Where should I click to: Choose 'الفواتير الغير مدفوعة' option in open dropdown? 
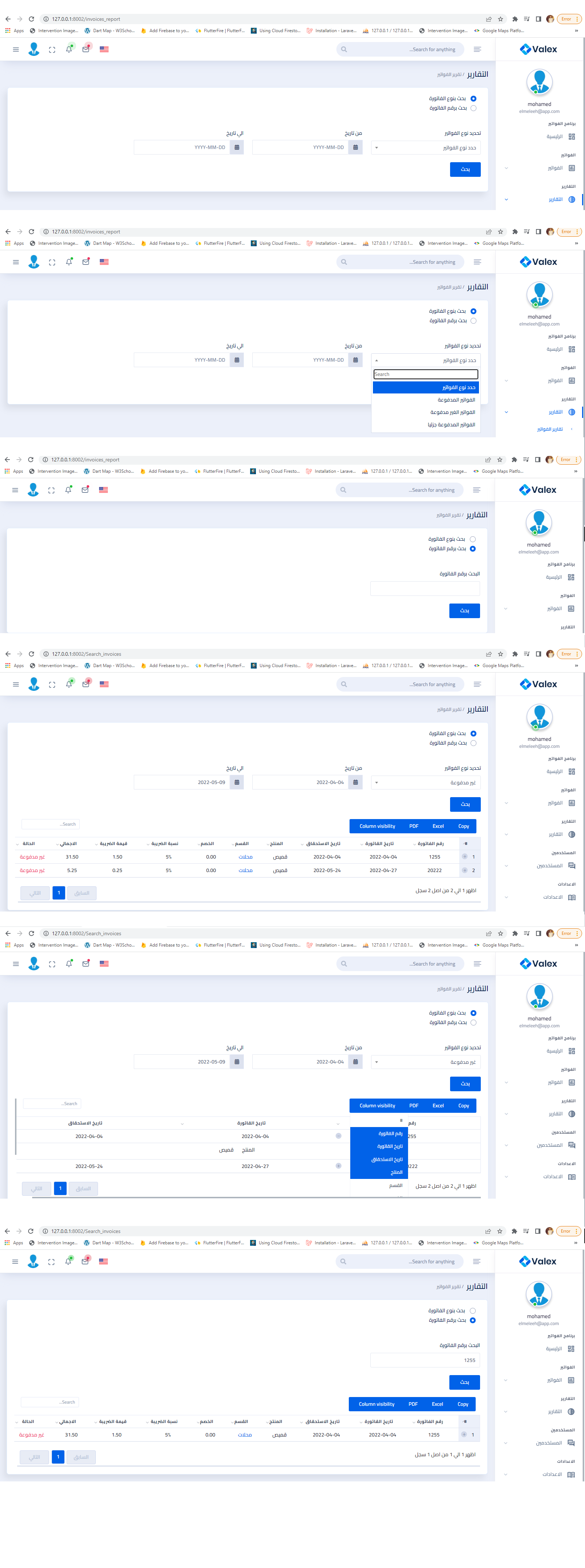[426, 412]
